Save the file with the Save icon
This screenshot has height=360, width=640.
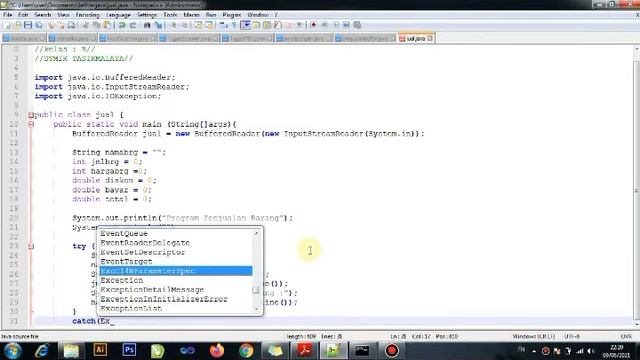(28, 25)
